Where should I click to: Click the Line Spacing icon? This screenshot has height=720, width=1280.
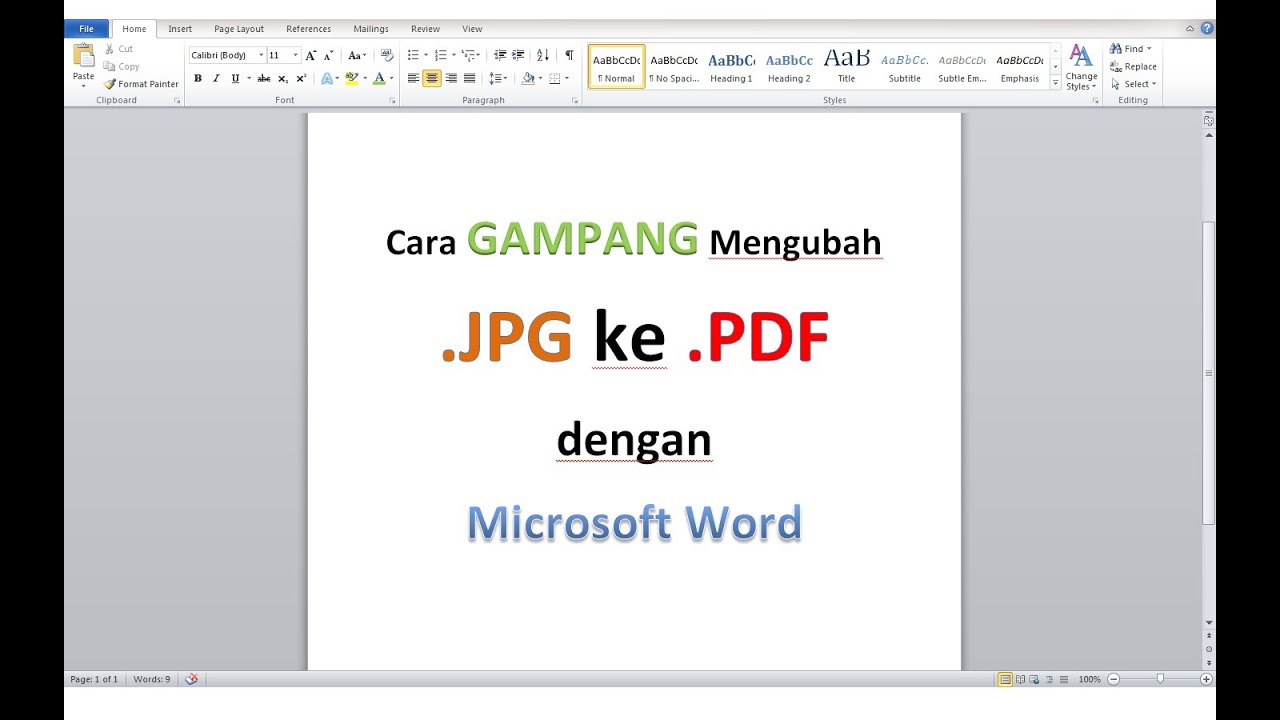pyautogui.click(x=497, y=78)
